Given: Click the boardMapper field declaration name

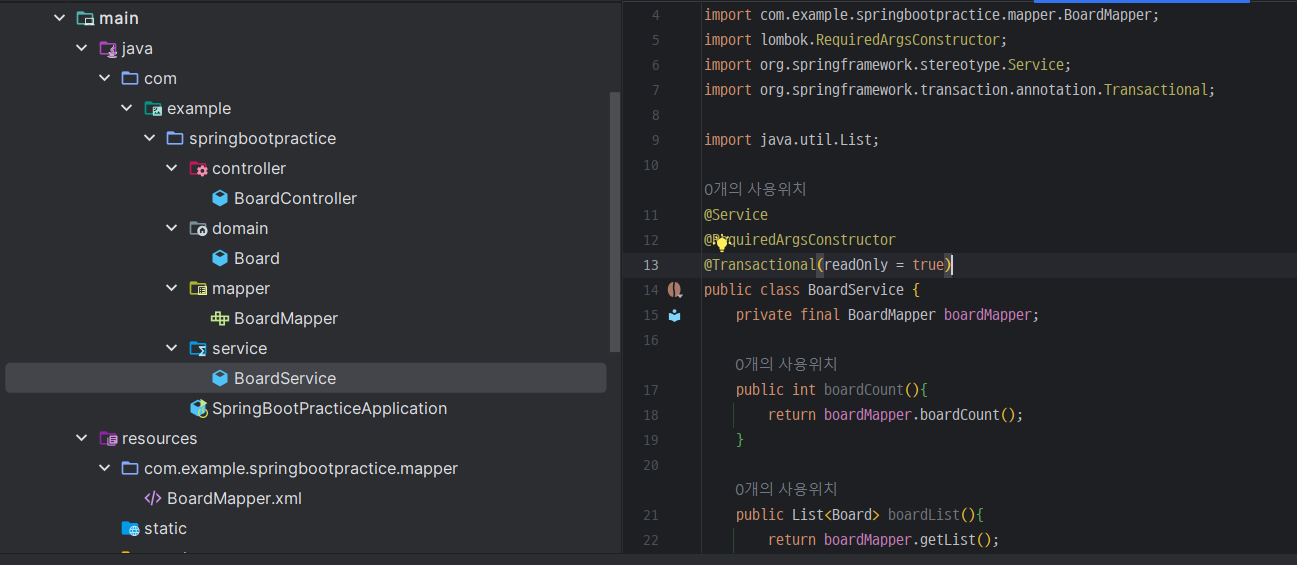Looking at the screenshot, I should tap(987, 315).
